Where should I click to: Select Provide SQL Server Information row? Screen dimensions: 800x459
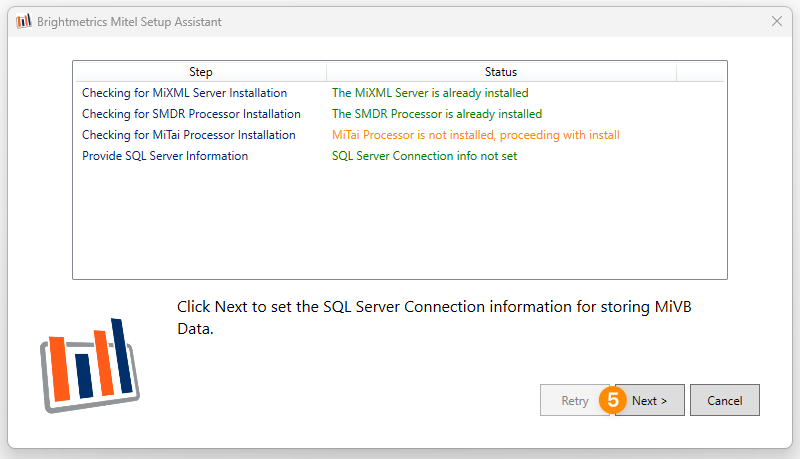tap(399, 156)
